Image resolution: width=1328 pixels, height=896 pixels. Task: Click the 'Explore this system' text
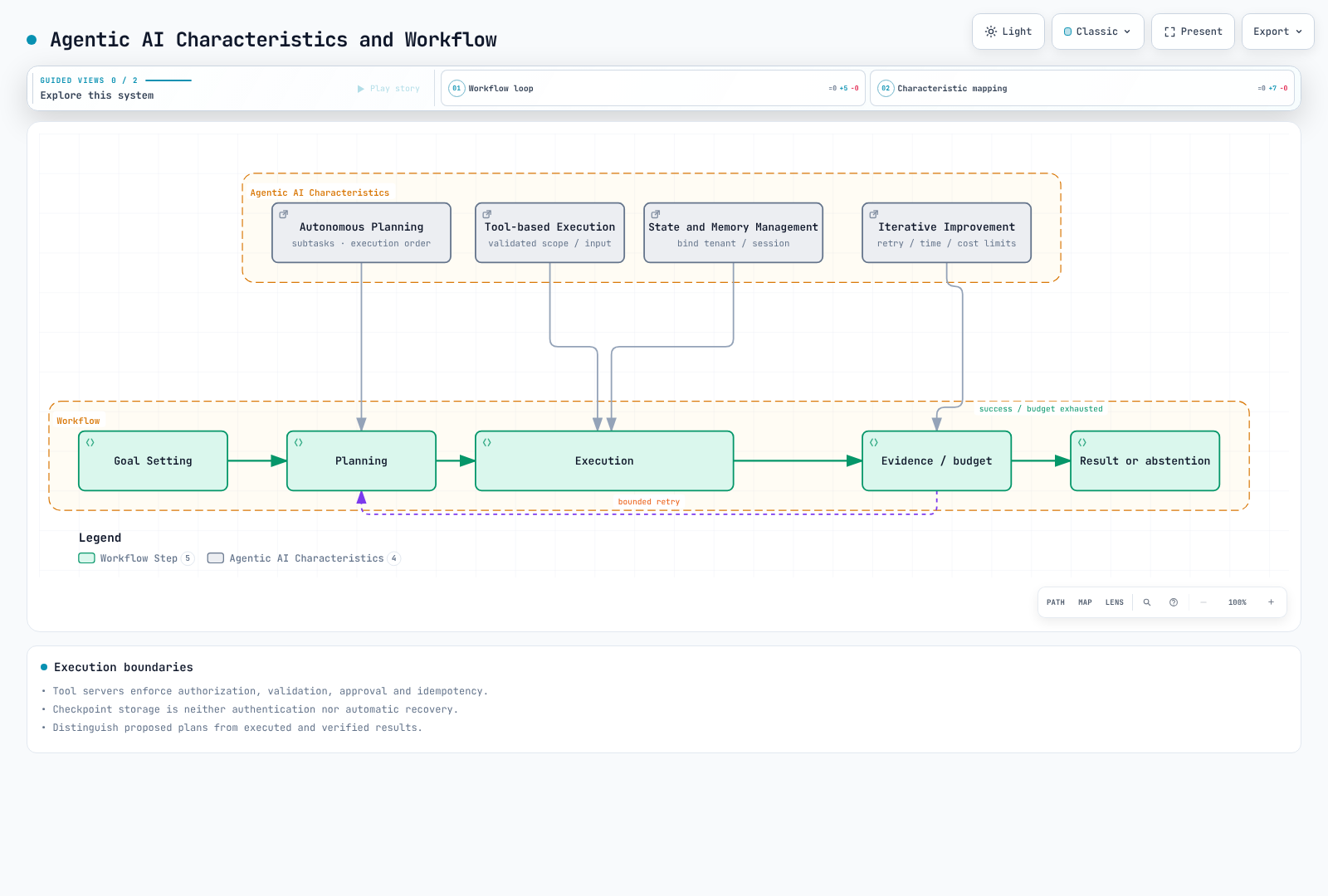coord(97,95)
